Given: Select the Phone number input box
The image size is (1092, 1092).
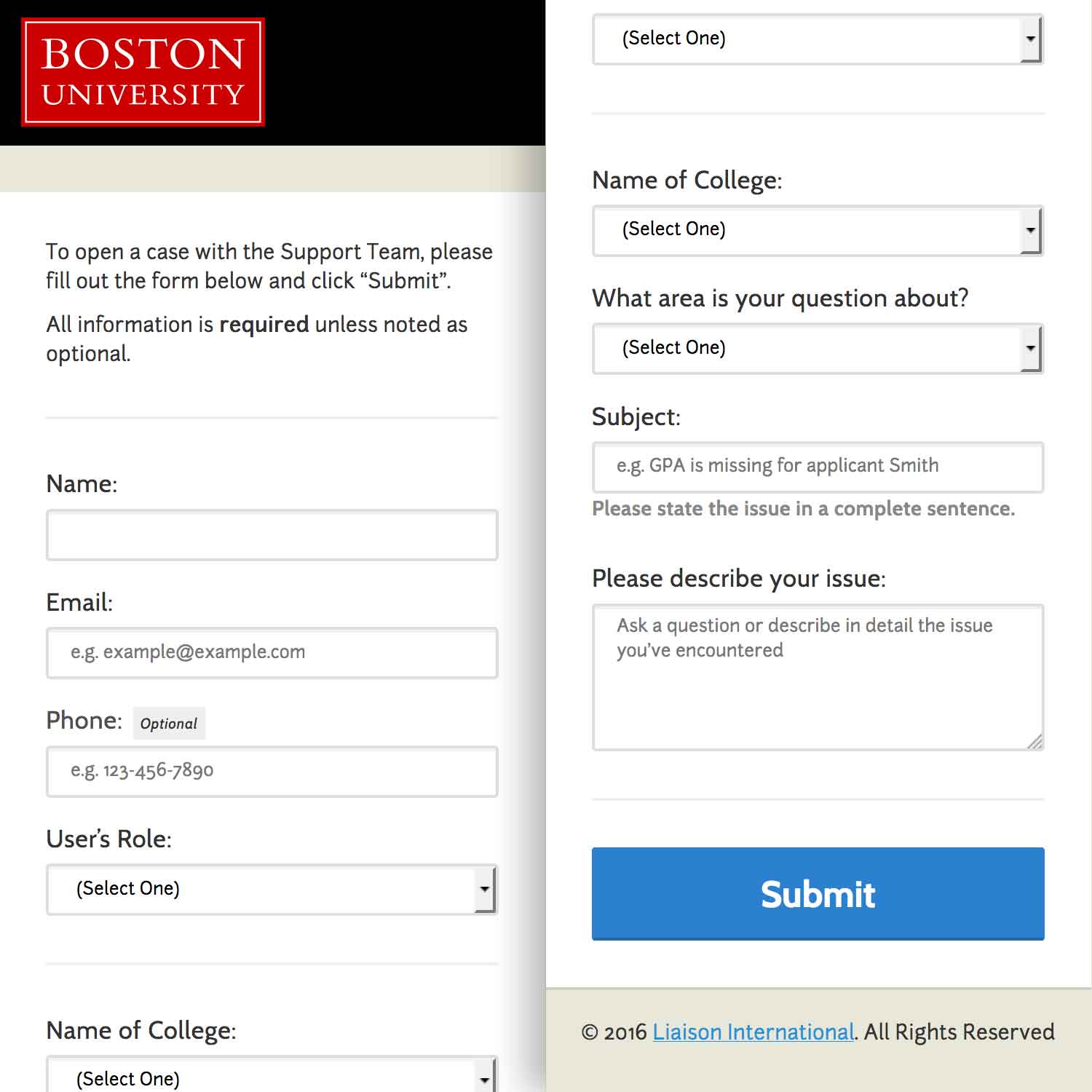Looking at the screenshot, I should pyautogui.click(x=272, y=771).
